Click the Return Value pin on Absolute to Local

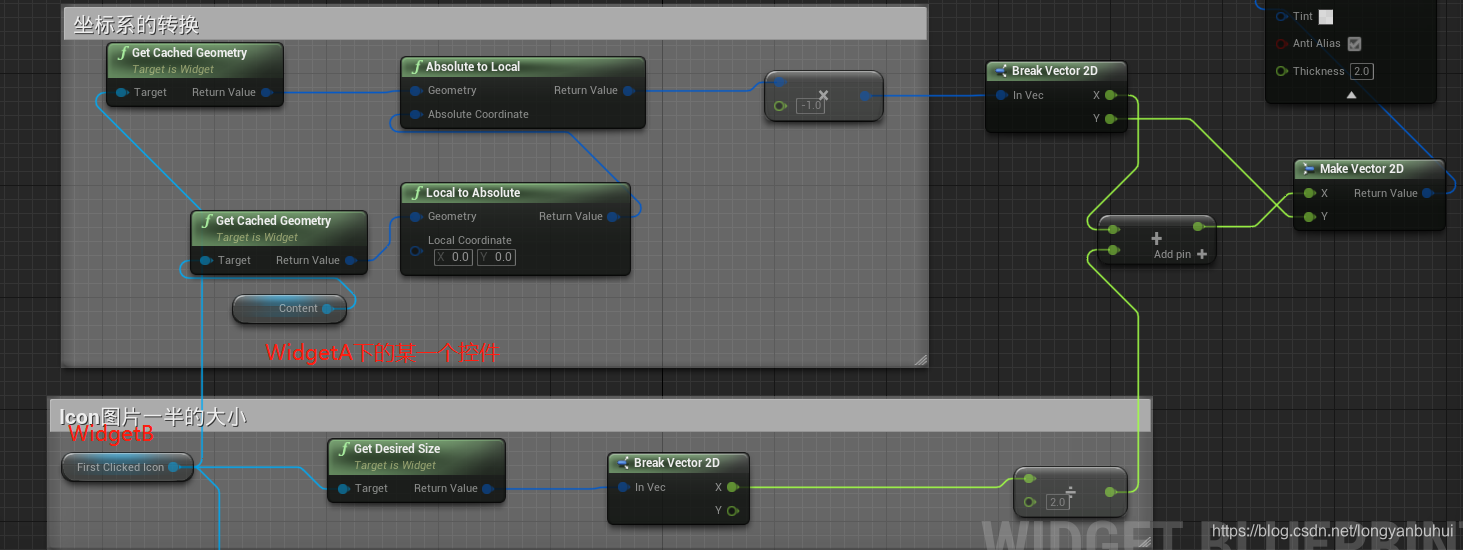(628, 91)
